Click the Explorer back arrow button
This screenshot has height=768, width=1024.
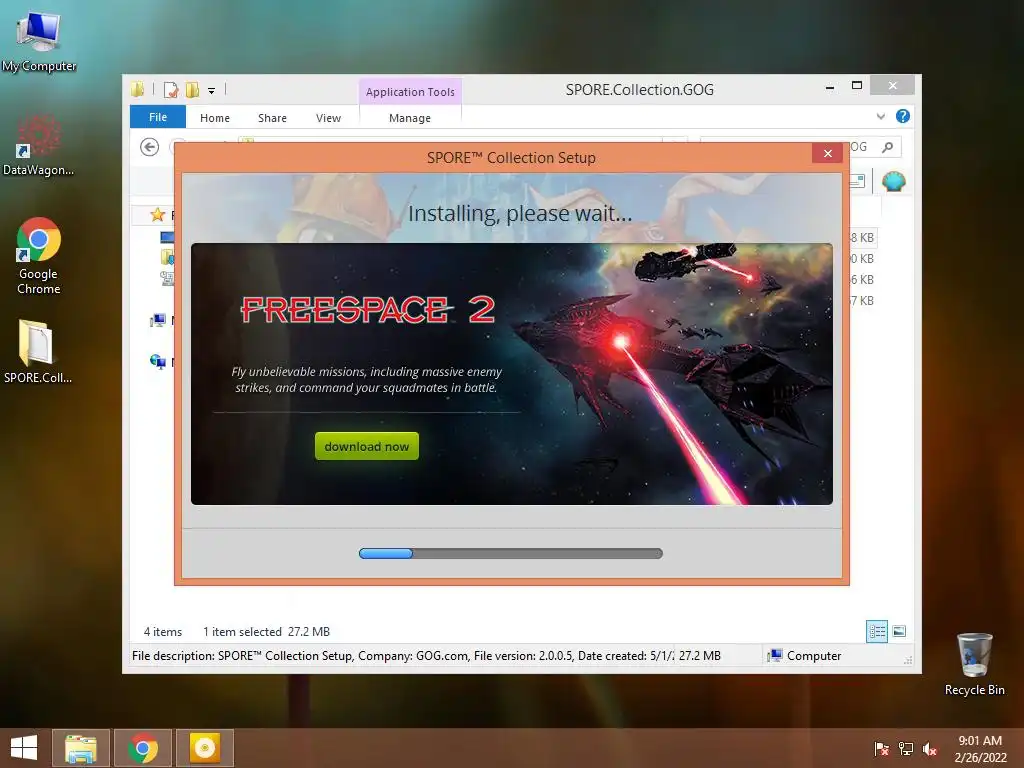[x=150, y=147]
